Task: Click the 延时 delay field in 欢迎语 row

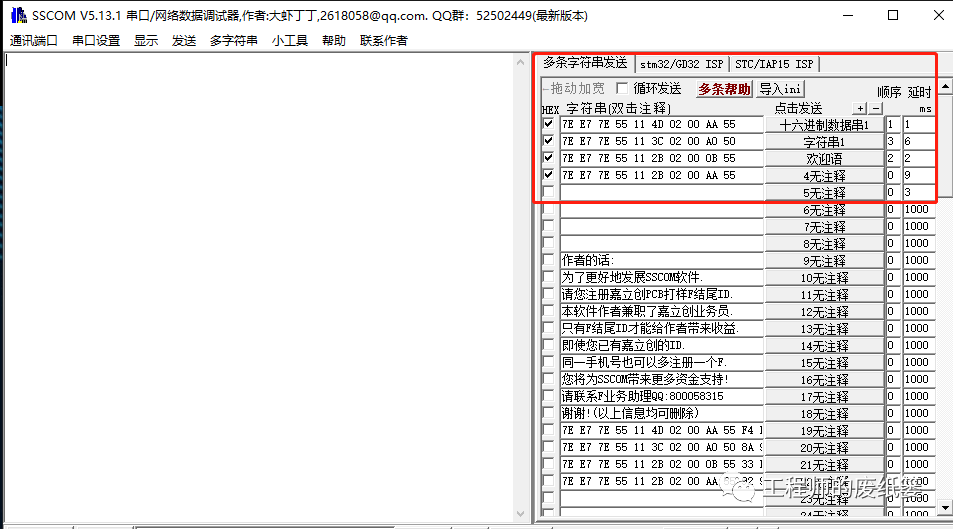Action: pyautogui.click(x=918, y=158)
